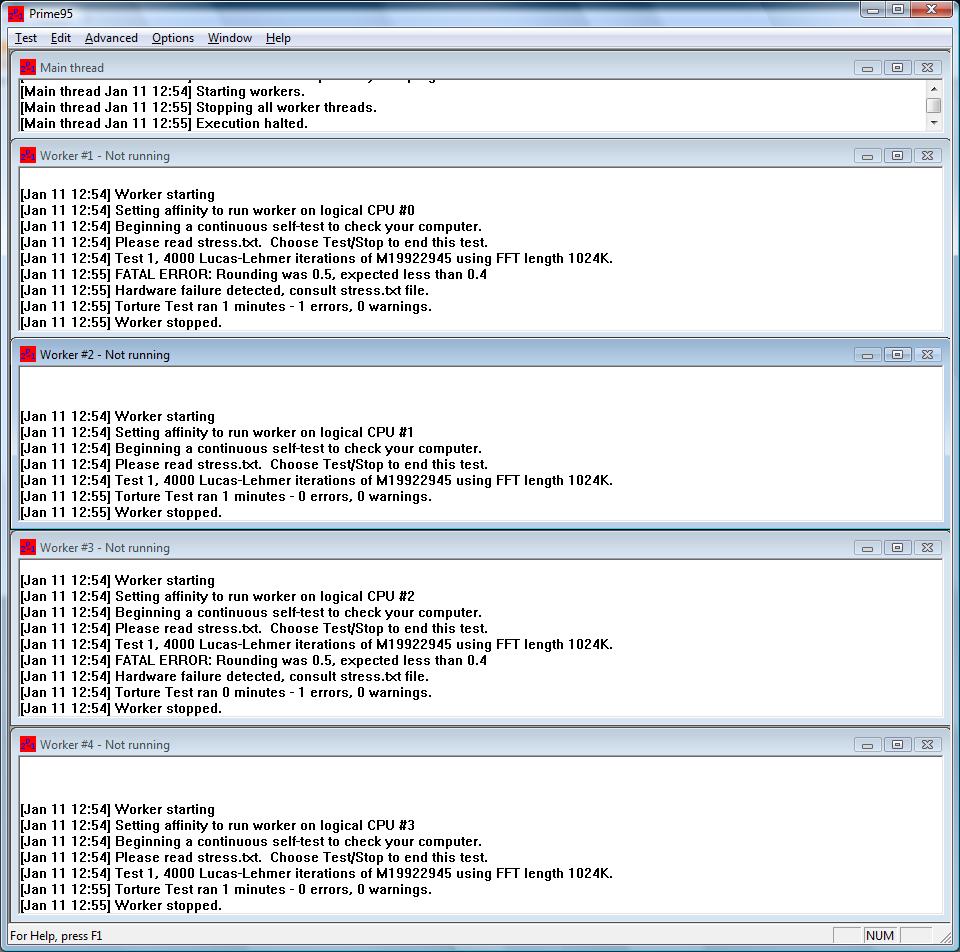960x952 pixels.
Task: Minimize the Worker #2 window
Action: click(x=868, y=355)
